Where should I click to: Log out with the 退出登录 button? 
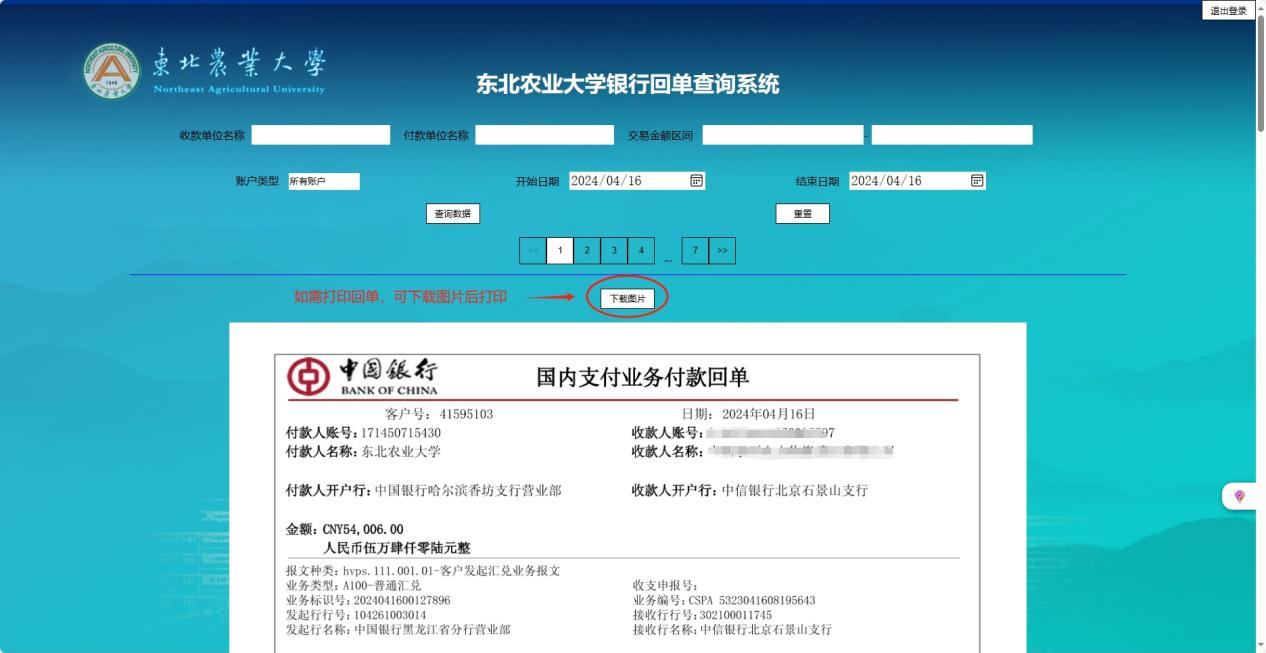tap(1228, 11)
